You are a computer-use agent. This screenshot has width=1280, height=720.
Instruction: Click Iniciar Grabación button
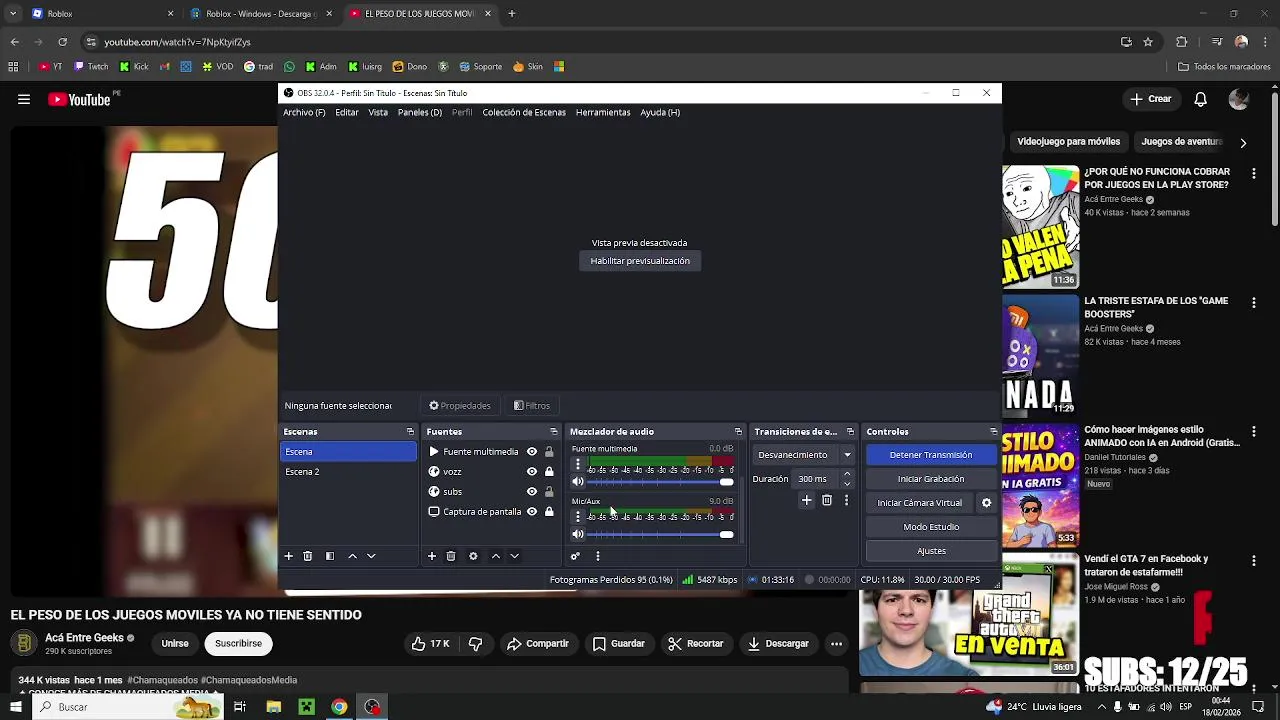pos(931,479)
